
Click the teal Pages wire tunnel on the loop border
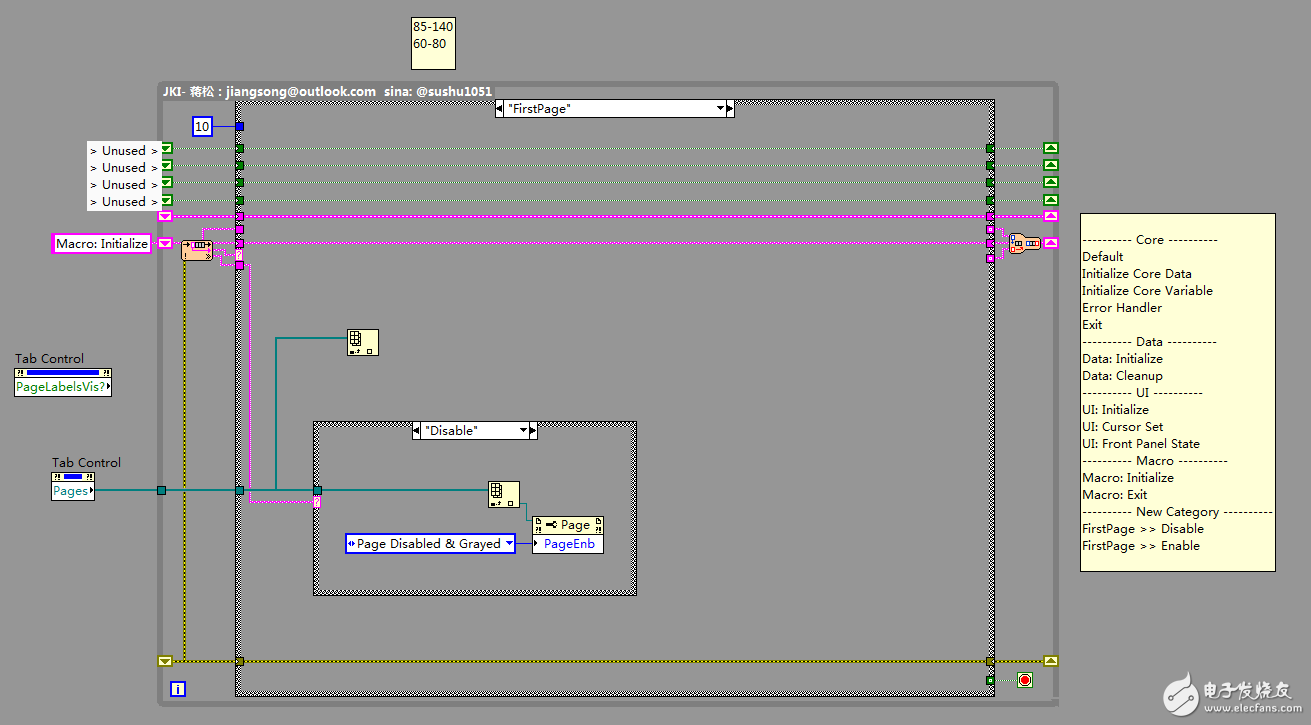(x=161, y=490)
